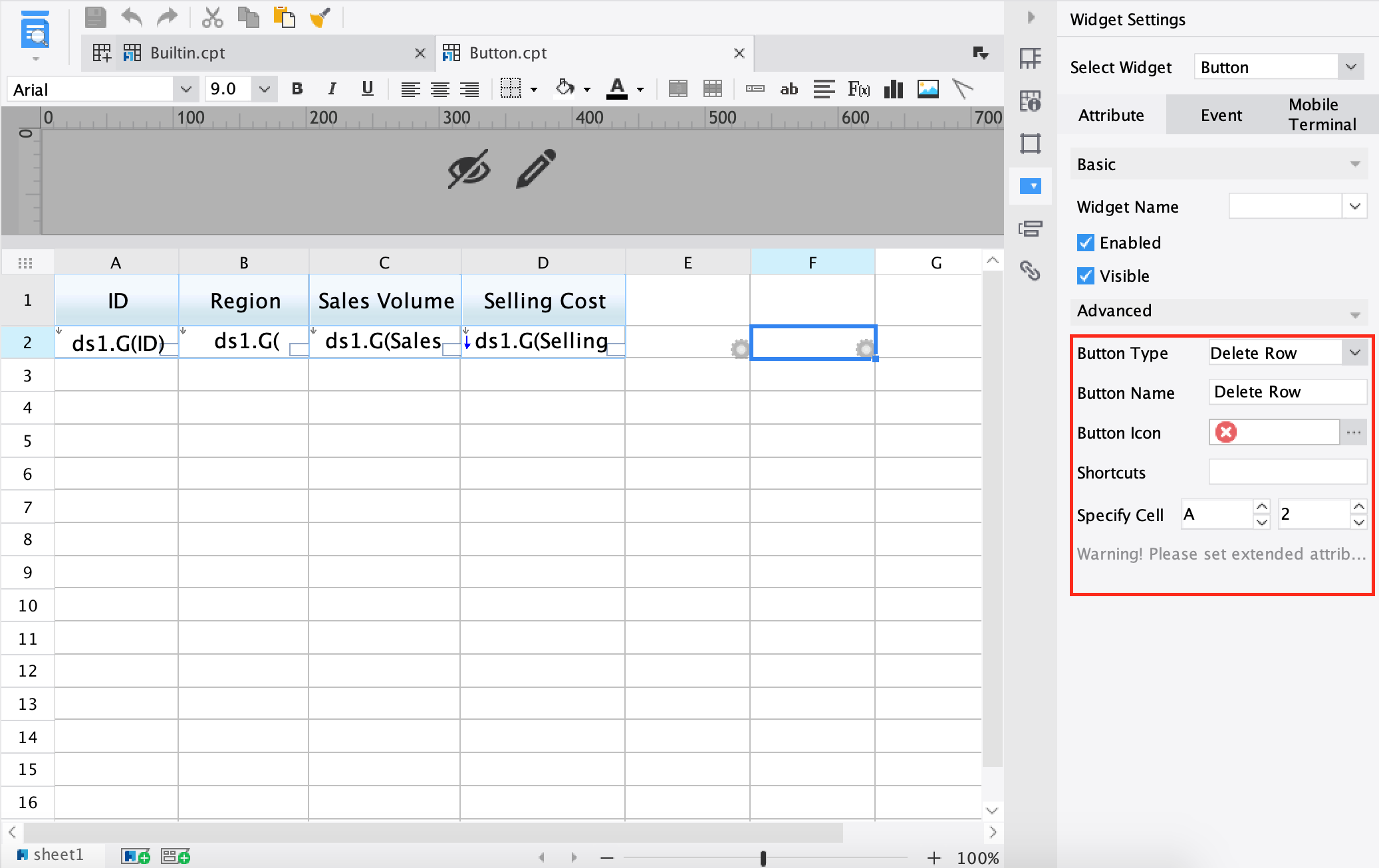This screenshot has height=868, width=1379.
Task: Enable the Visible checkbox for the widget
Action: (x=1086, y=276)
